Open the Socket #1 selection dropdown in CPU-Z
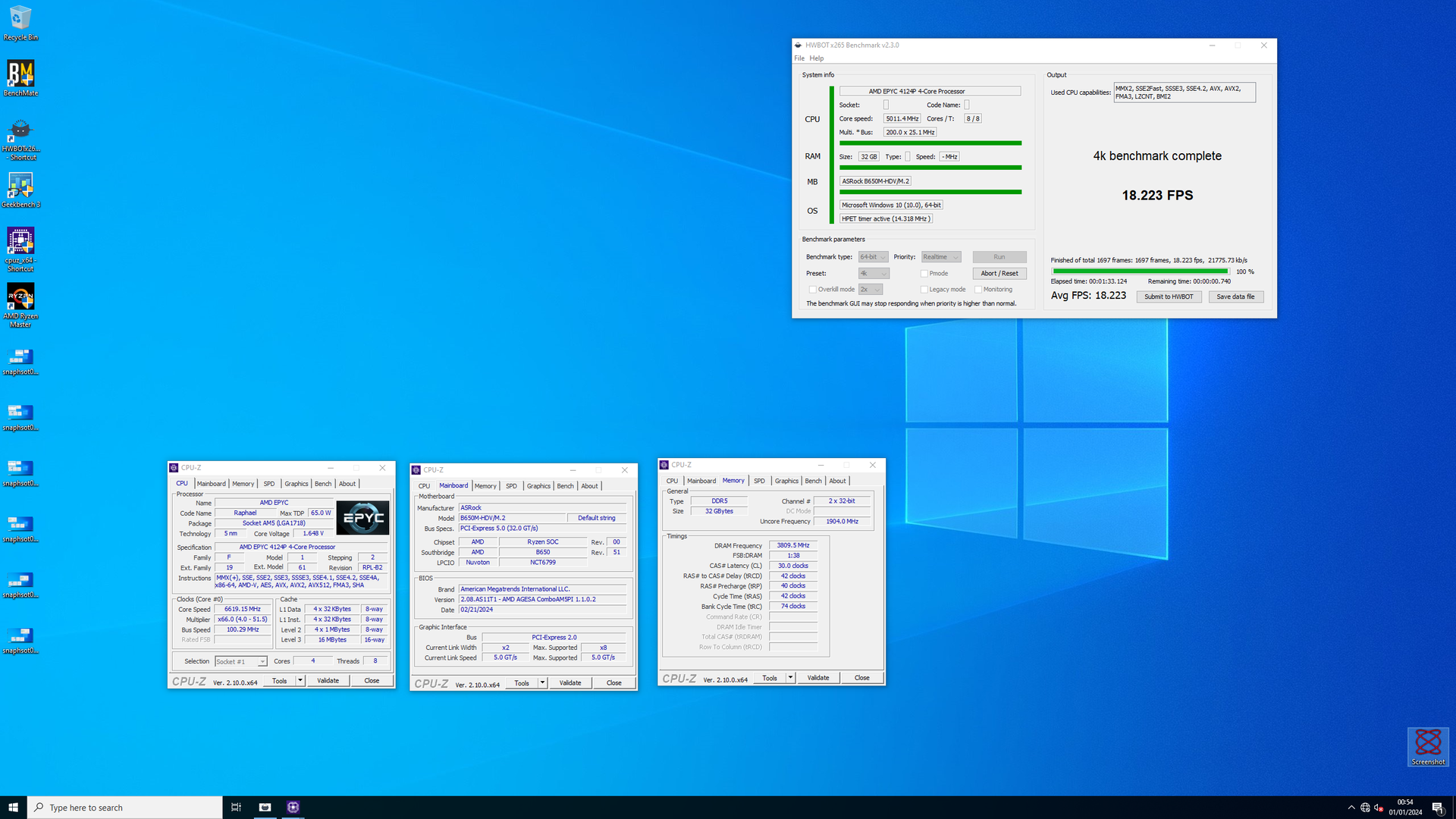The height and width of the screenshot is (819, 1456). click(240, 662)
